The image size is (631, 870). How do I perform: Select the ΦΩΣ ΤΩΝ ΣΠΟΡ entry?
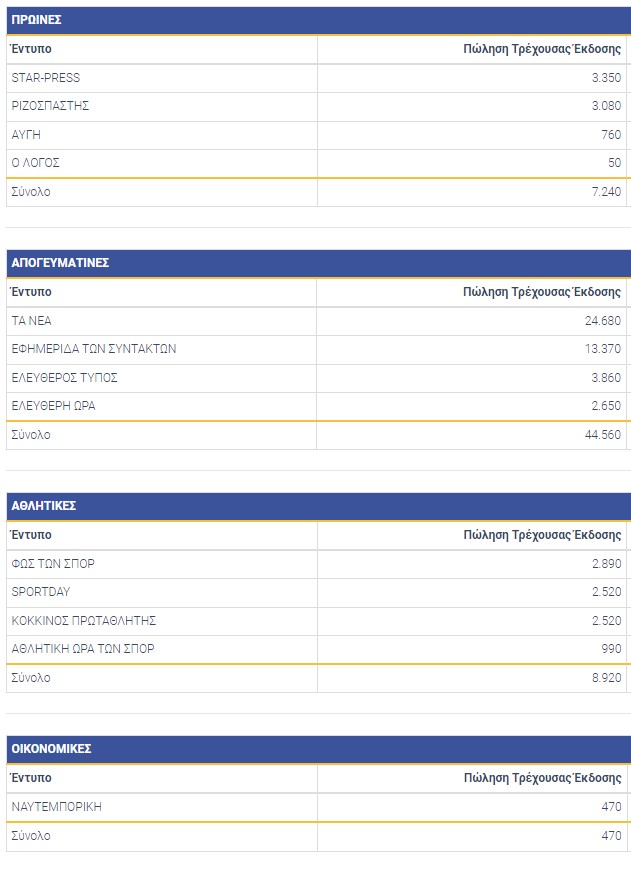click(53, 564)
